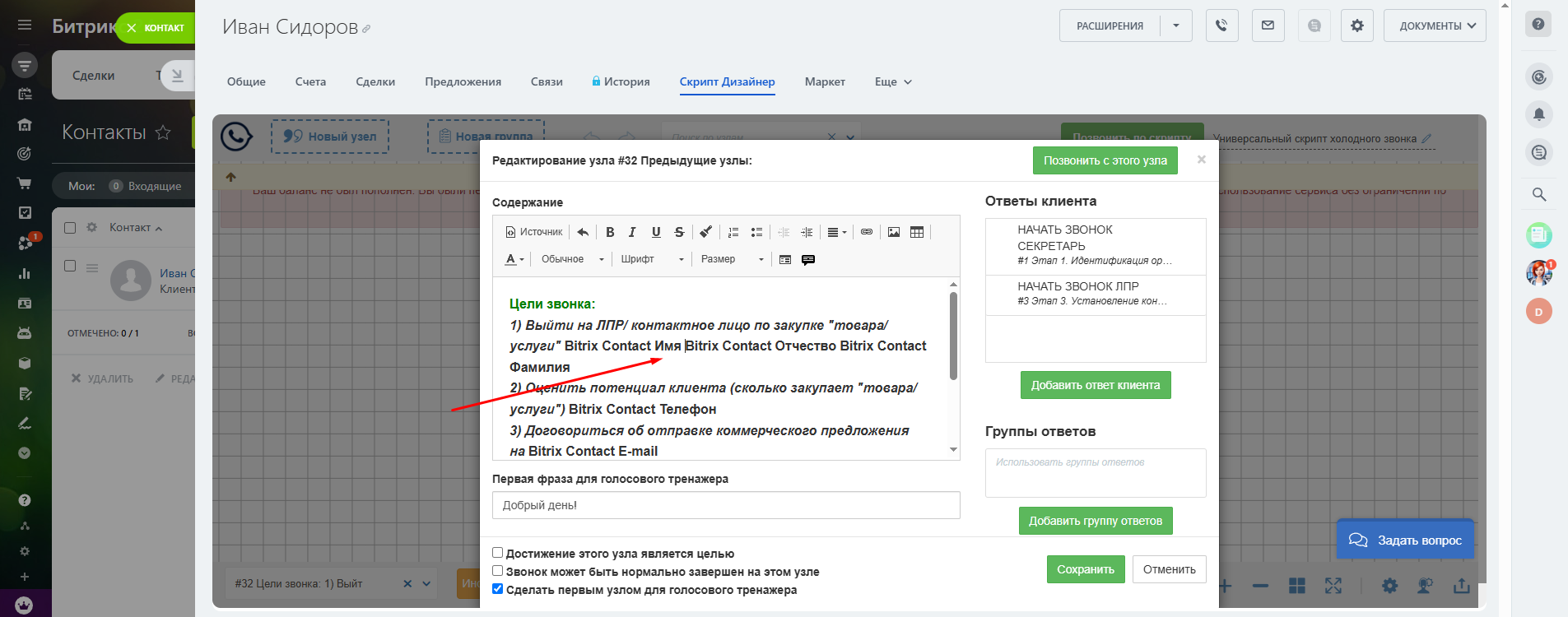Open the Шрифт font dropdown

652,259
